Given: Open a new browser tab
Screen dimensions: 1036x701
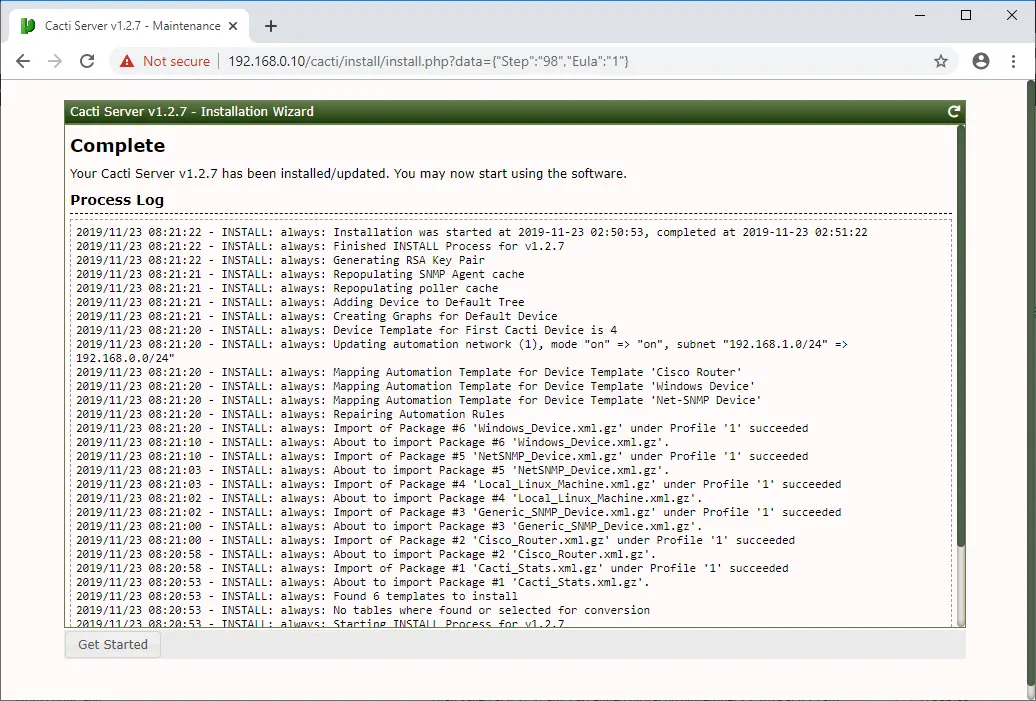Looking at the screenshot, I should tap(271, 26).
